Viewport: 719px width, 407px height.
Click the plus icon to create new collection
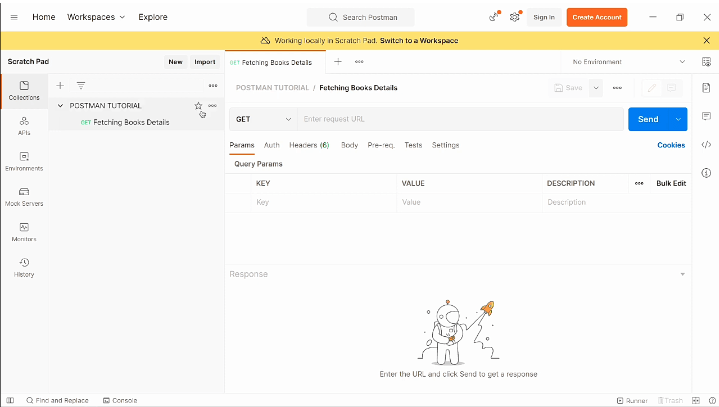tap(60, 85)
